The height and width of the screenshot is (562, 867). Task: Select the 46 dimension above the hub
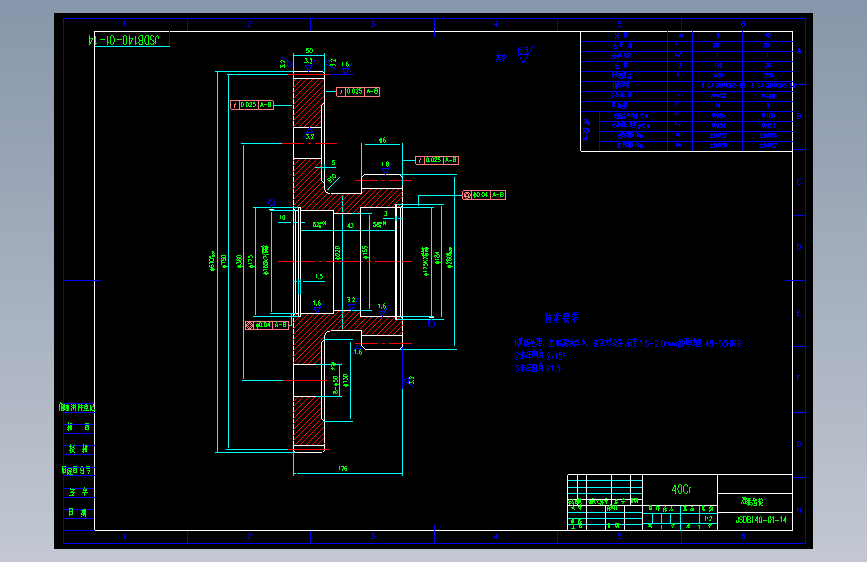coord(382,140)
